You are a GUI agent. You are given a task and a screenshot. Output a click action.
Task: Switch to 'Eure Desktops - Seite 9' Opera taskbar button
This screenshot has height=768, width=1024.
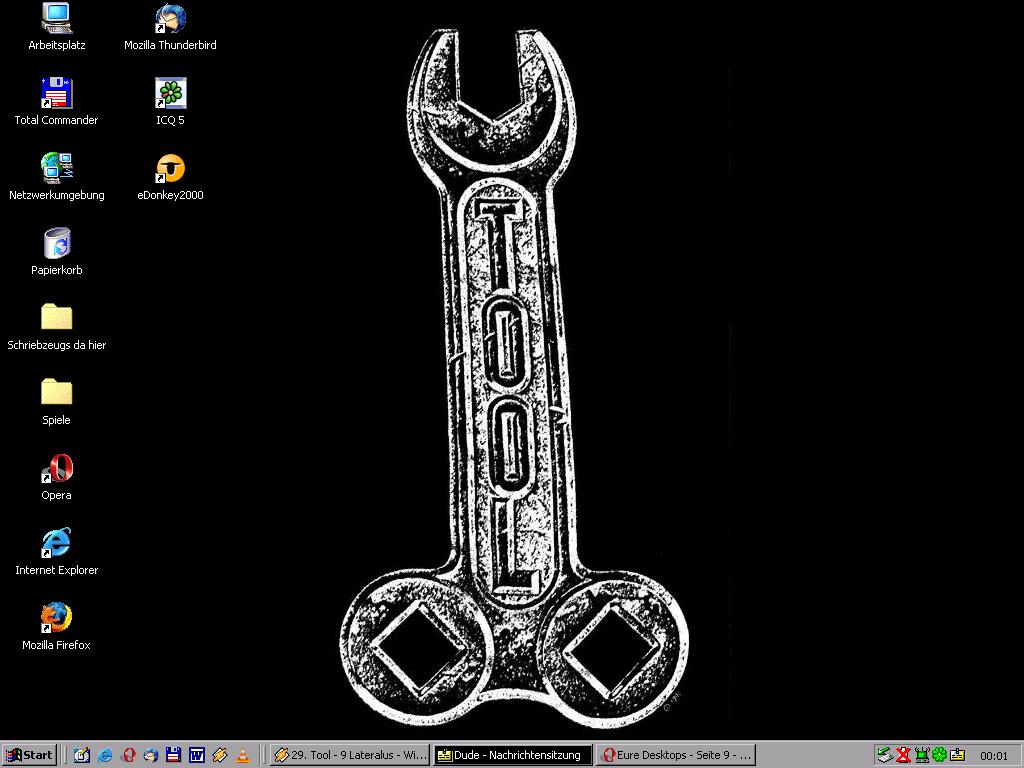(x=676, y=755)
